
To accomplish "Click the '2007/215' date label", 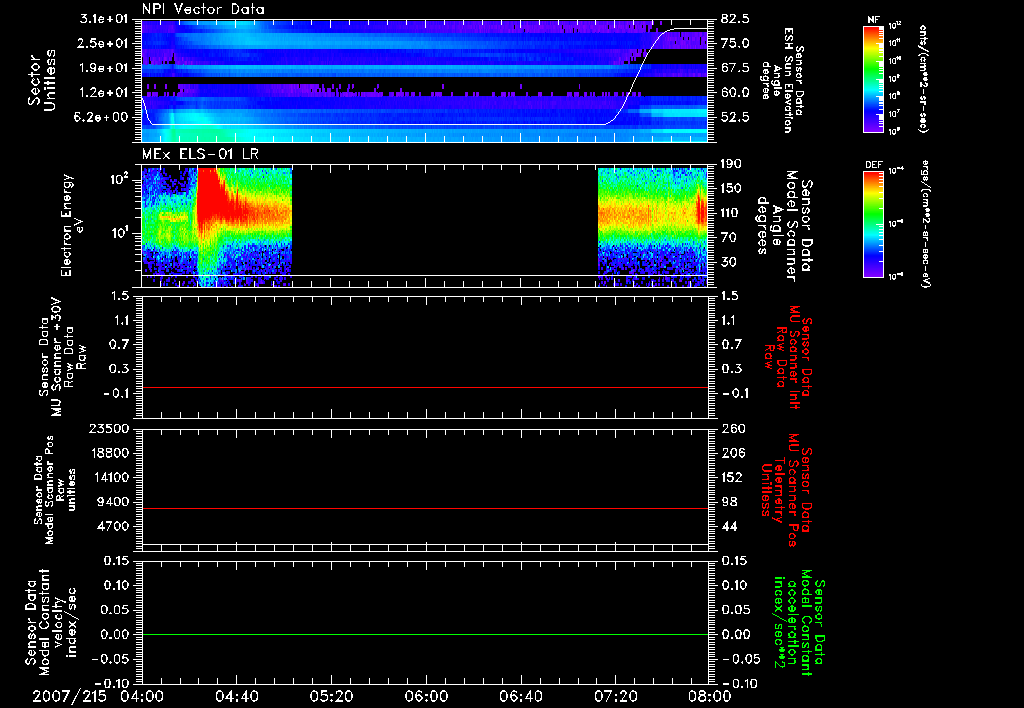I will 69,696.
